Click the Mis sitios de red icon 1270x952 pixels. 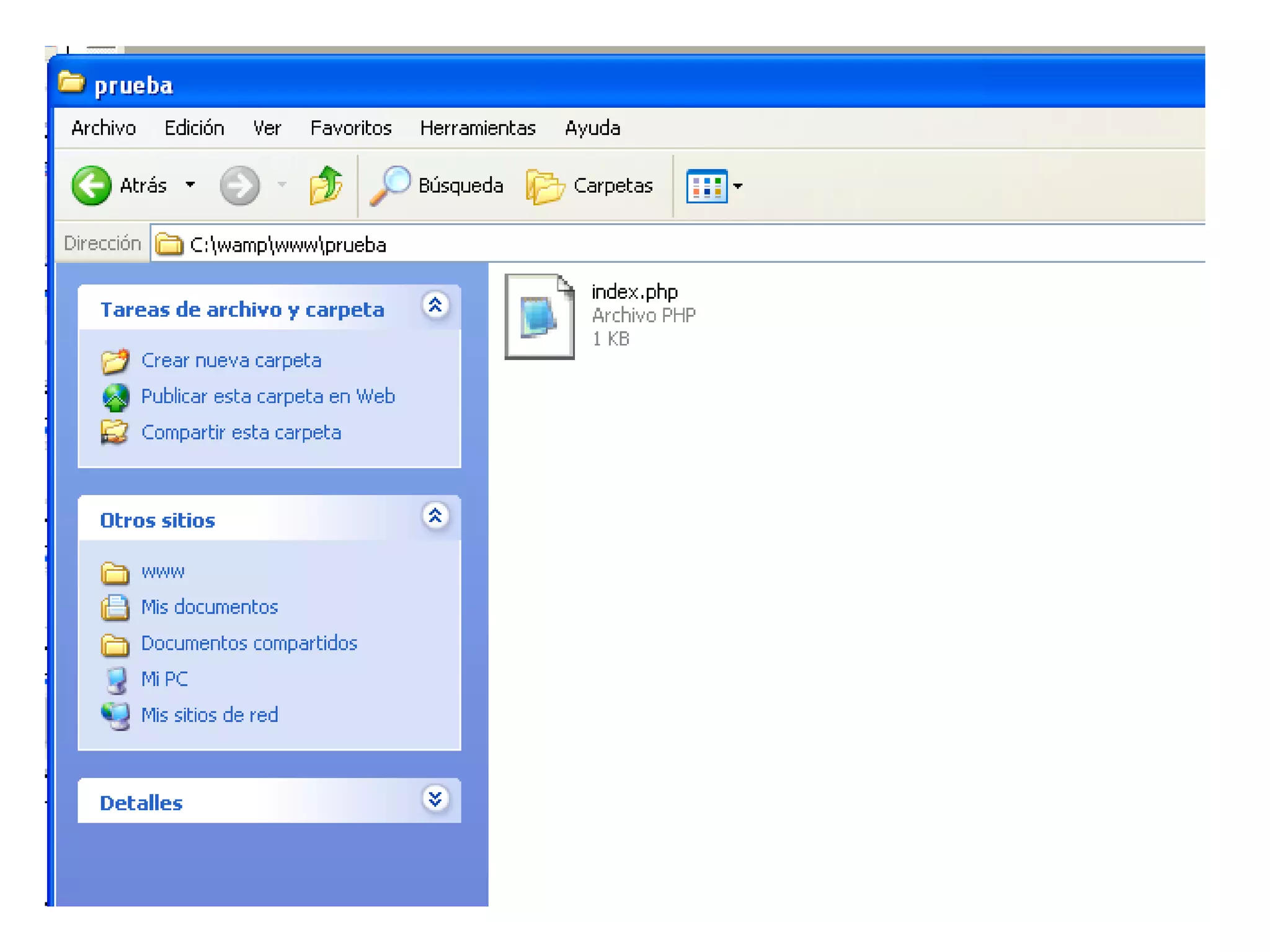point(116,715)
